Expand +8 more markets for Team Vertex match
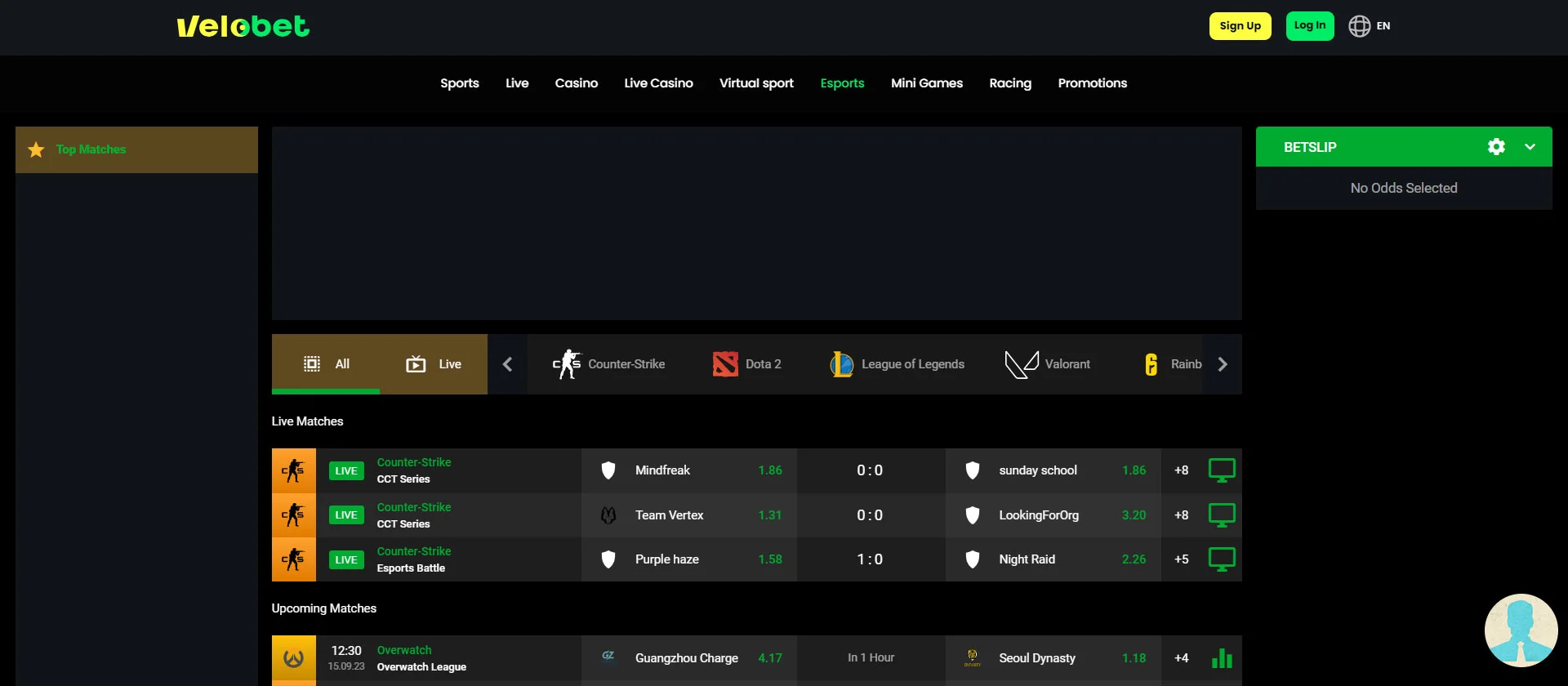The height and width of the screenshot is (686, 1568). pos(1182,515)
